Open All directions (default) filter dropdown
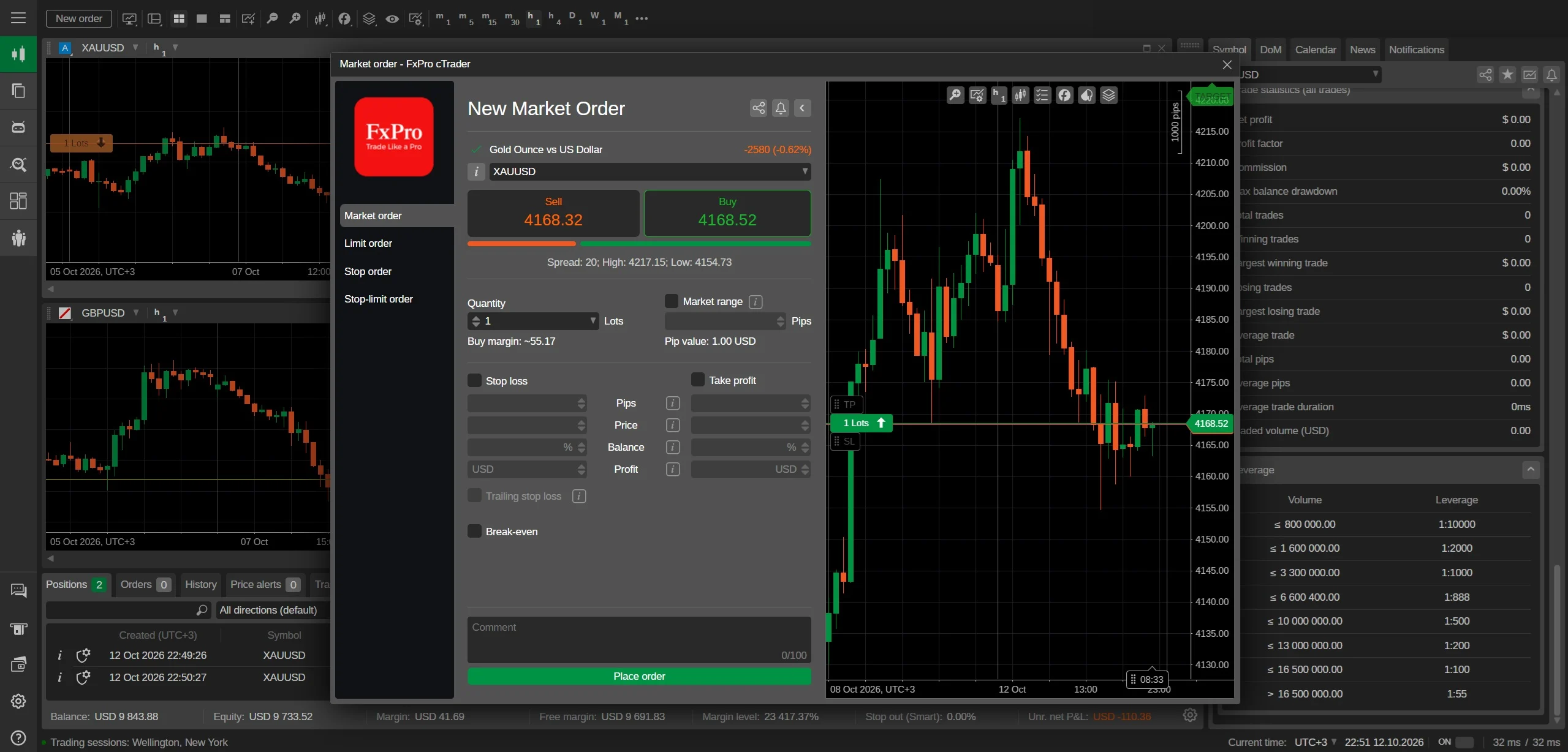 pyautogui.click(x=272, y=610)
